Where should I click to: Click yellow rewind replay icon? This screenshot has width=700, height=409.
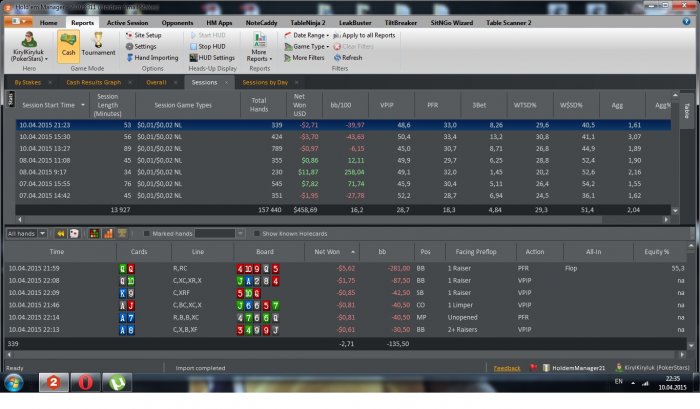pyautogui.click(x=60, y=234)
